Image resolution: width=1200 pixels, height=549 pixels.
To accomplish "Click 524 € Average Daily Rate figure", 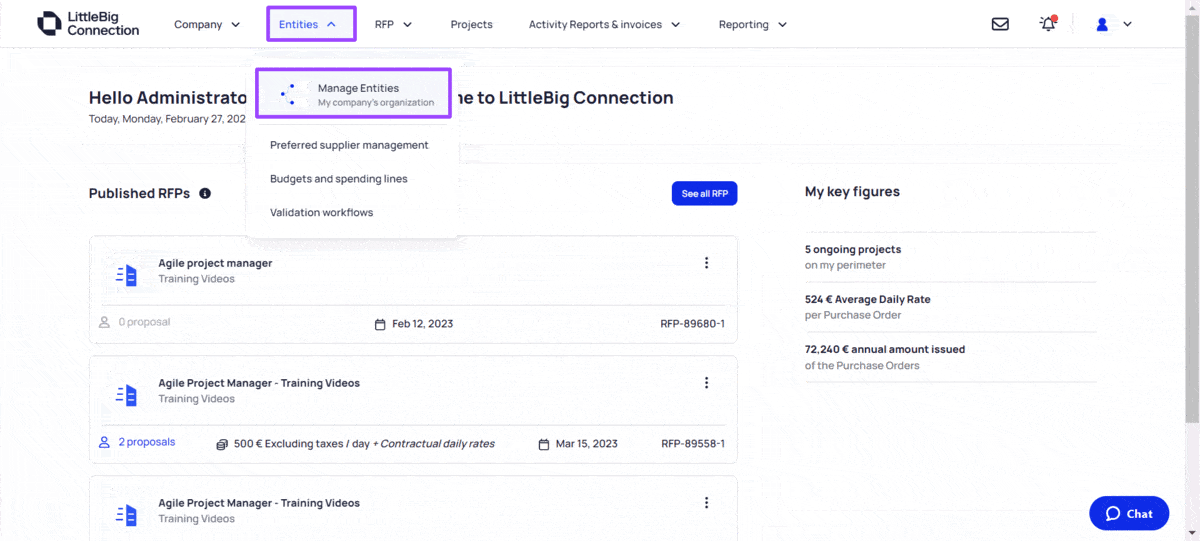I will tap(868, 299).
